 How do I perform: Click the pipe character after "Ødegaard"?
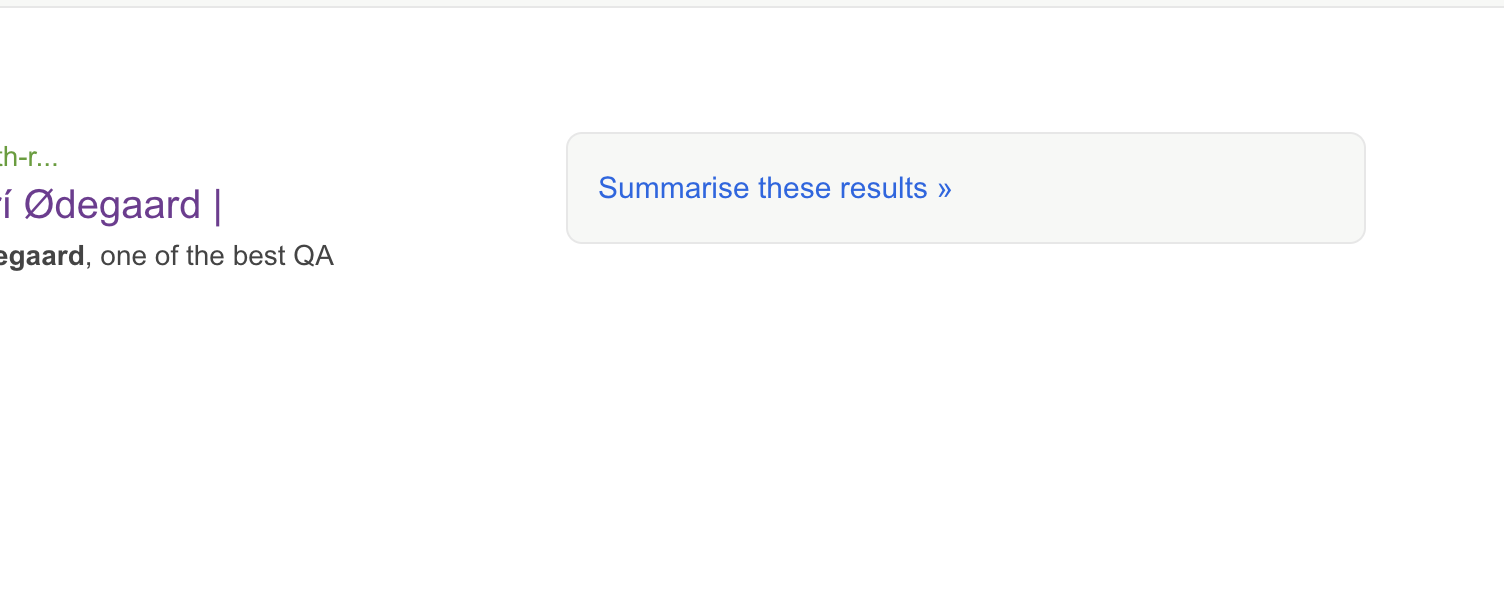click(217, 205)
